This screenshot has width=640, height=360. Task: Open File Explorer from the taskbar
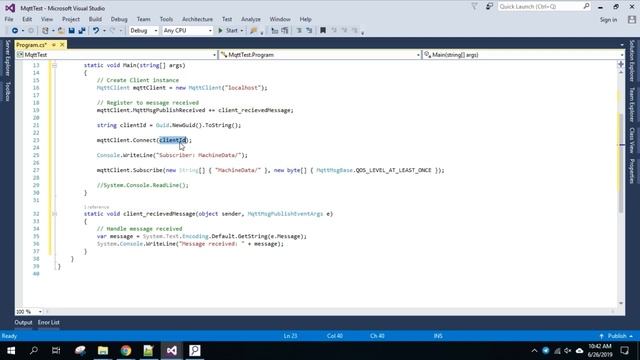pos(103,351)
